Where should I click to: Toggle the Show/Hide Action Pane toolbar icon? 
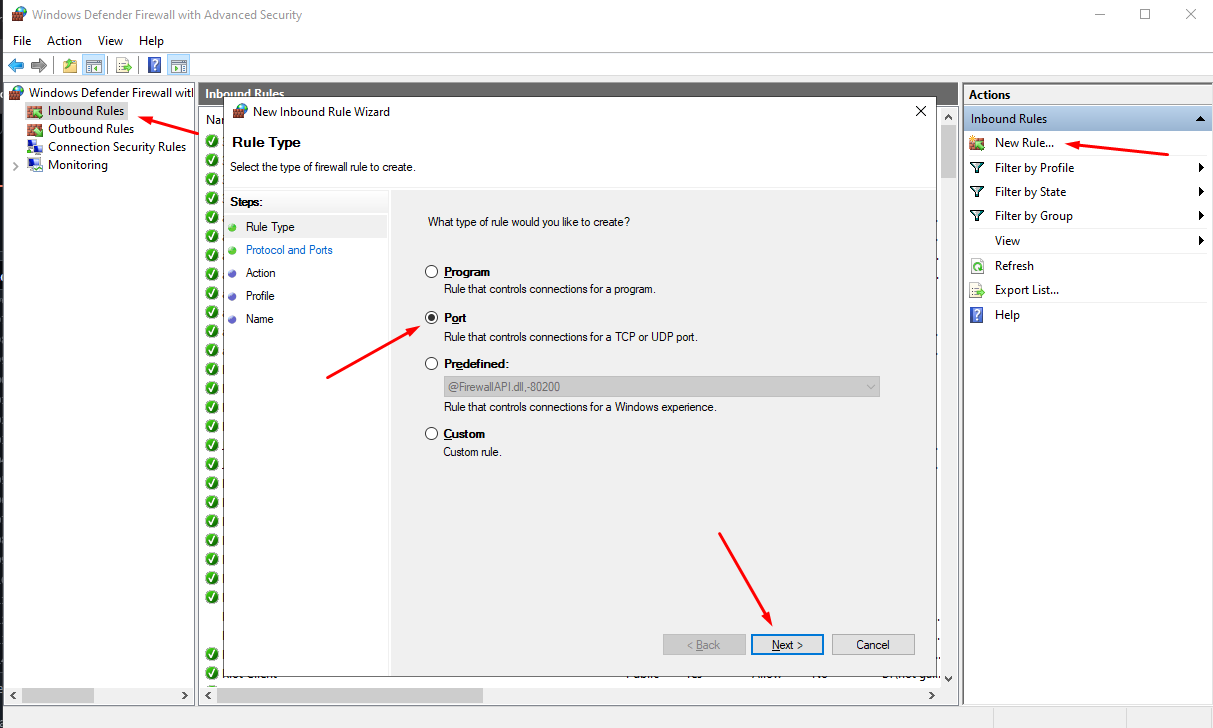point(178,66)
